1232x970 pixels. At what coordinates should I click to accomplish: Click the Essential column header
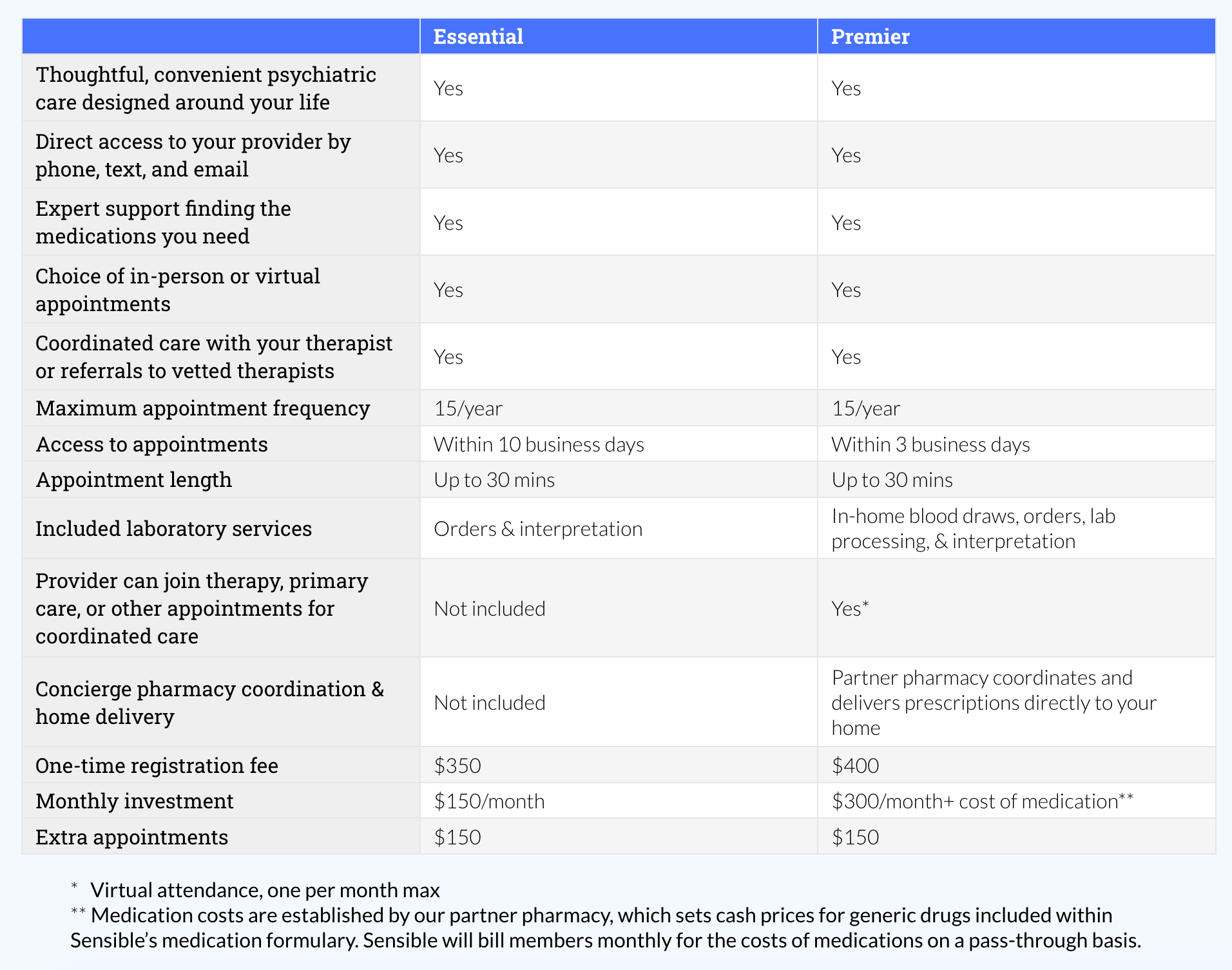(x=478, y=37)
